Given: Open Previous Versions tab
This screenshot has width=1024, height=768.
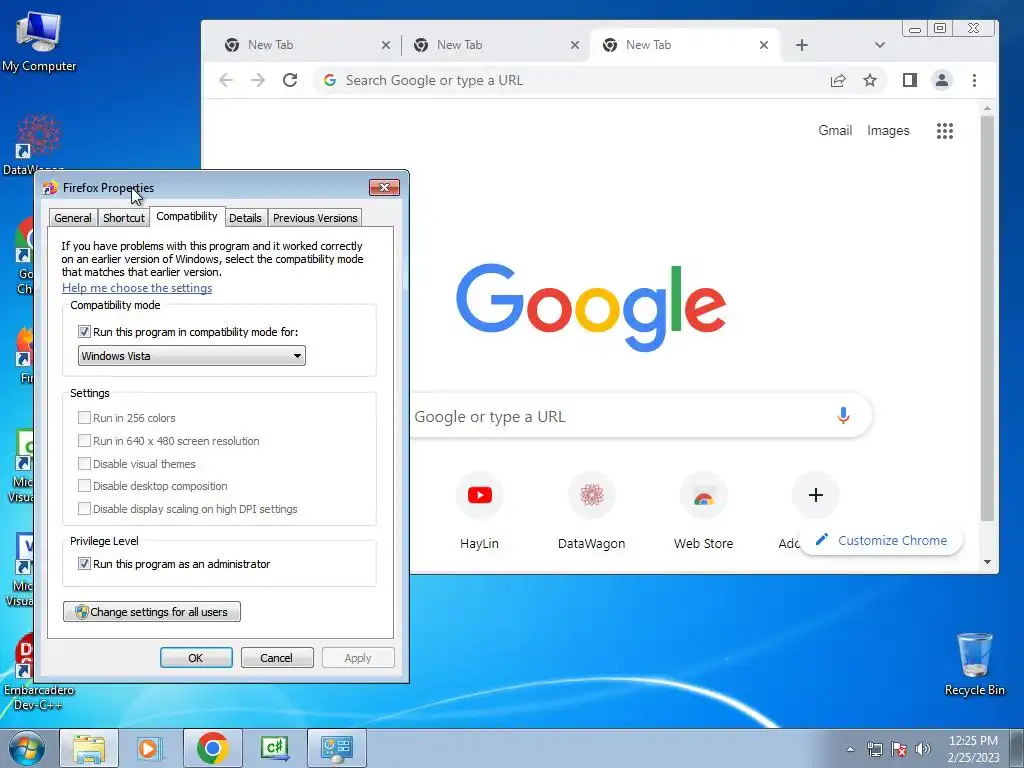Looking at the screenshot, I should (315, 218).
